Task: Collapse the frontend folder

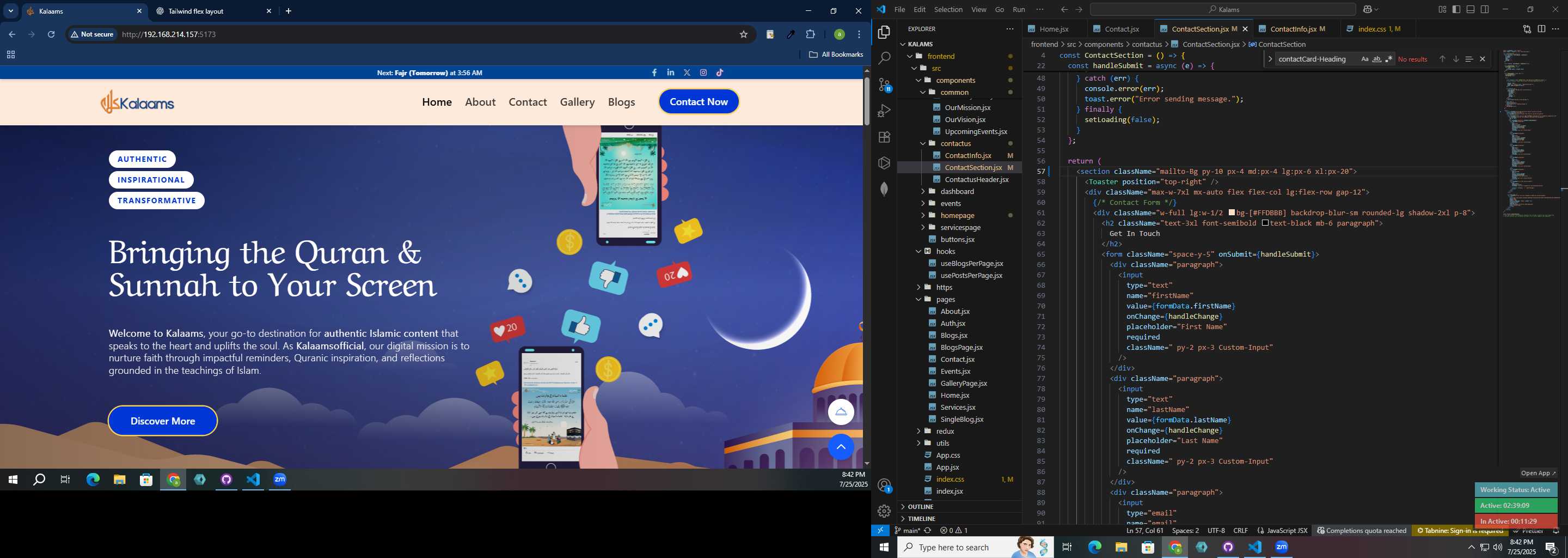Action: point(910,56)
